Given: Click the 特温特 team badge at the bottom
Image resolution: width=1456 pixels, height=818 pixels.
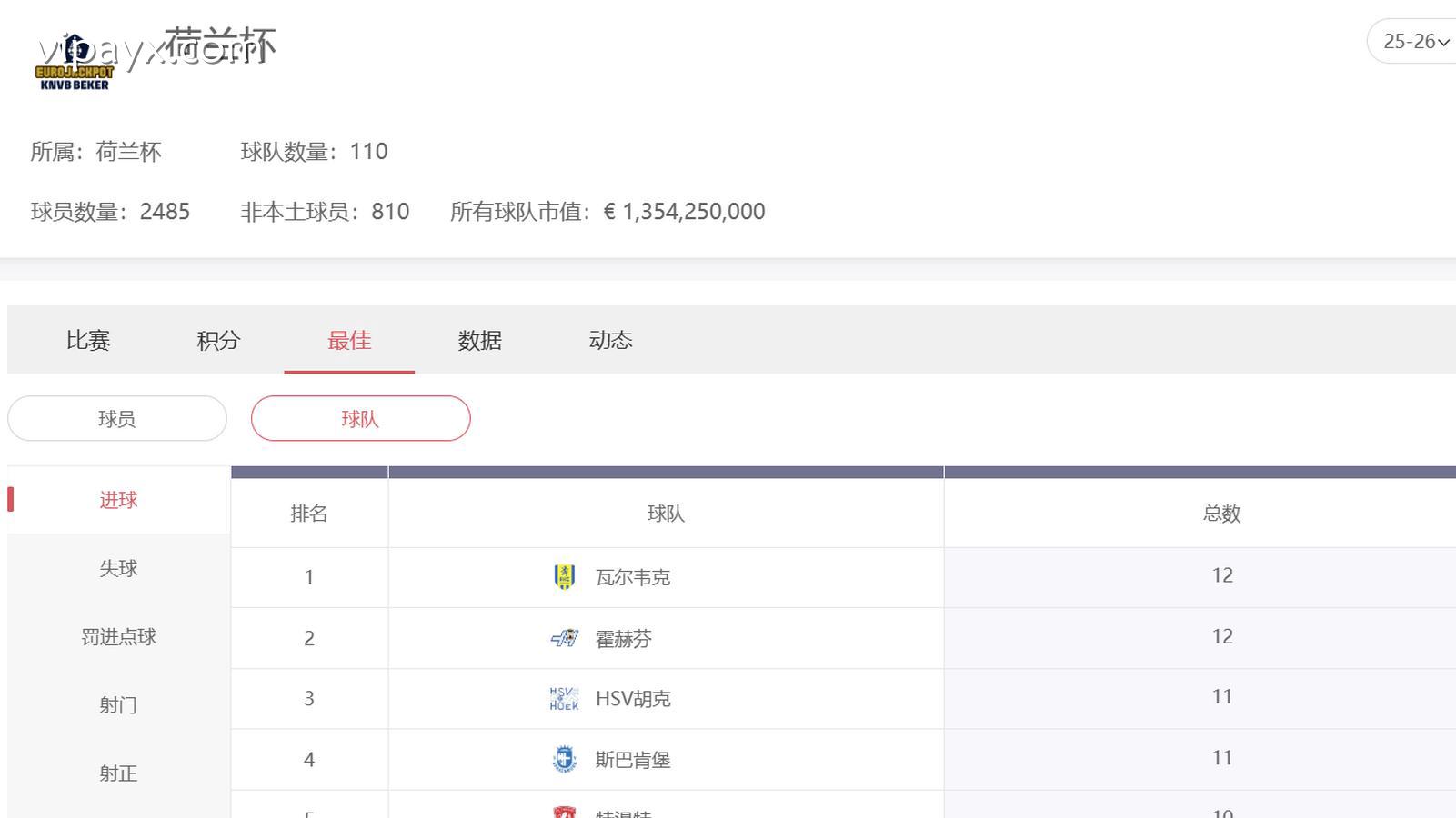Looking at the screenshot, I should click(564, 812).
